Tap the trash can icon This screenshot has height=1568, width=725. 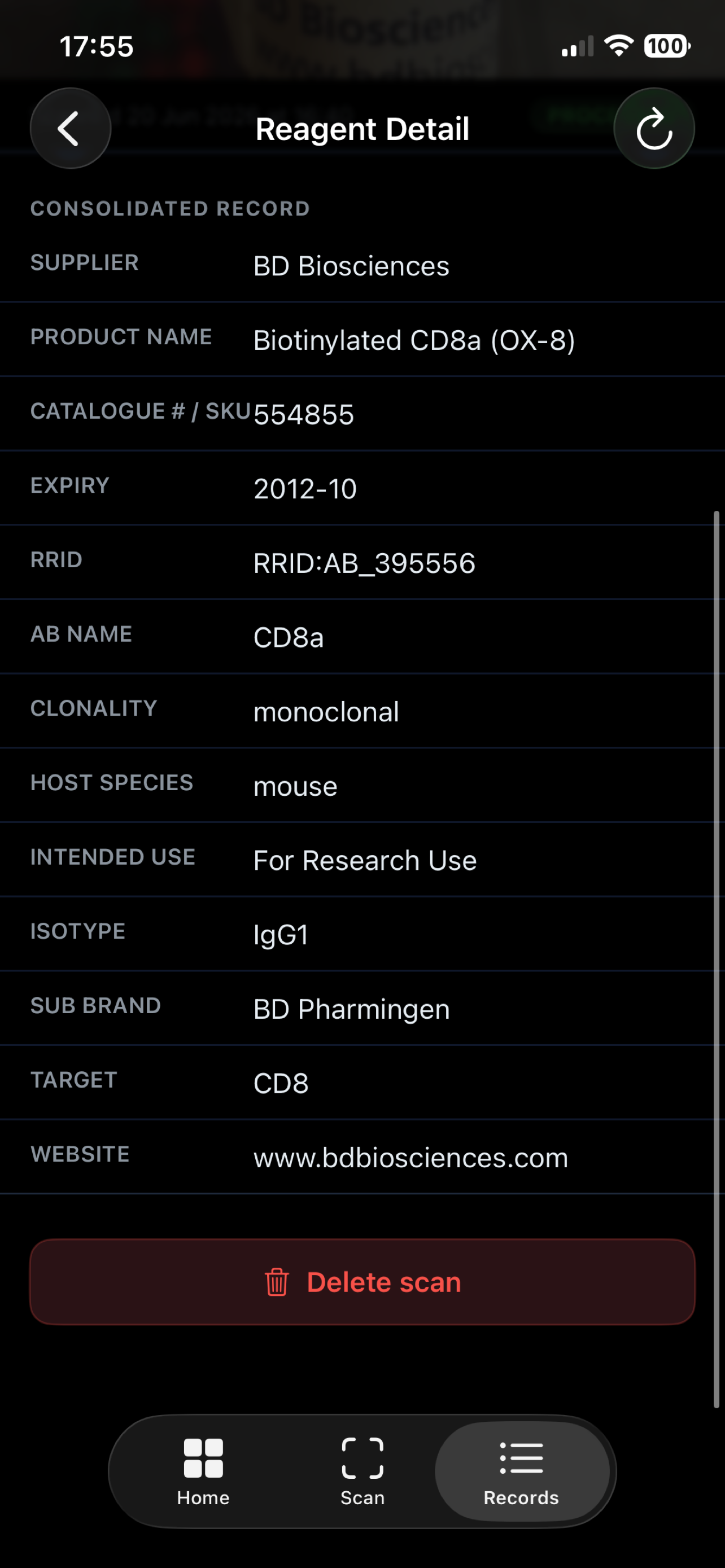point(276,1282)
